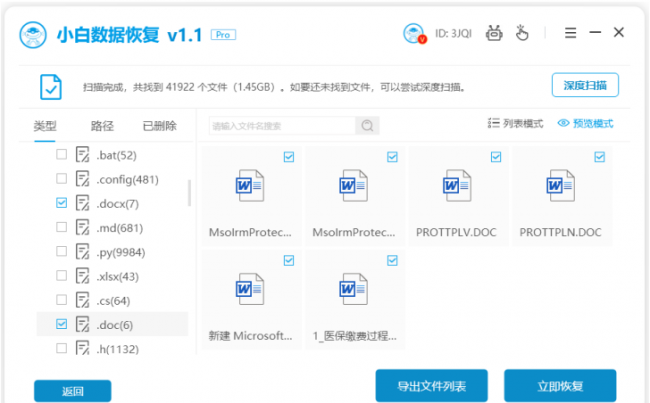Viewport: 650px width, 403px height.
Task: Switch to the 类型 tab
Action: tap(45, 126)
